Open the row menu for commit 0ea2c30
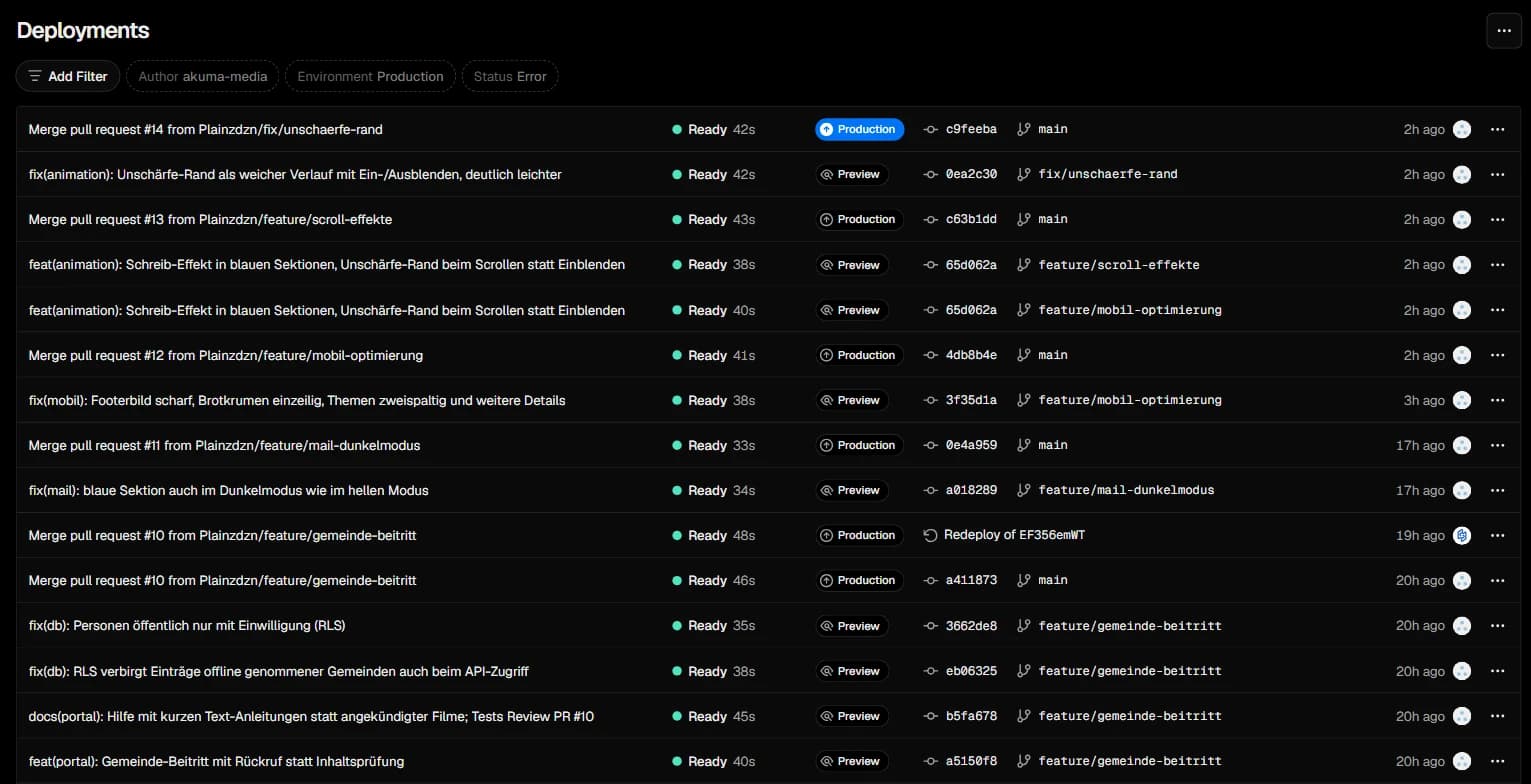The height and width of the screenshot is (784, 1531). coord(1497,174)
